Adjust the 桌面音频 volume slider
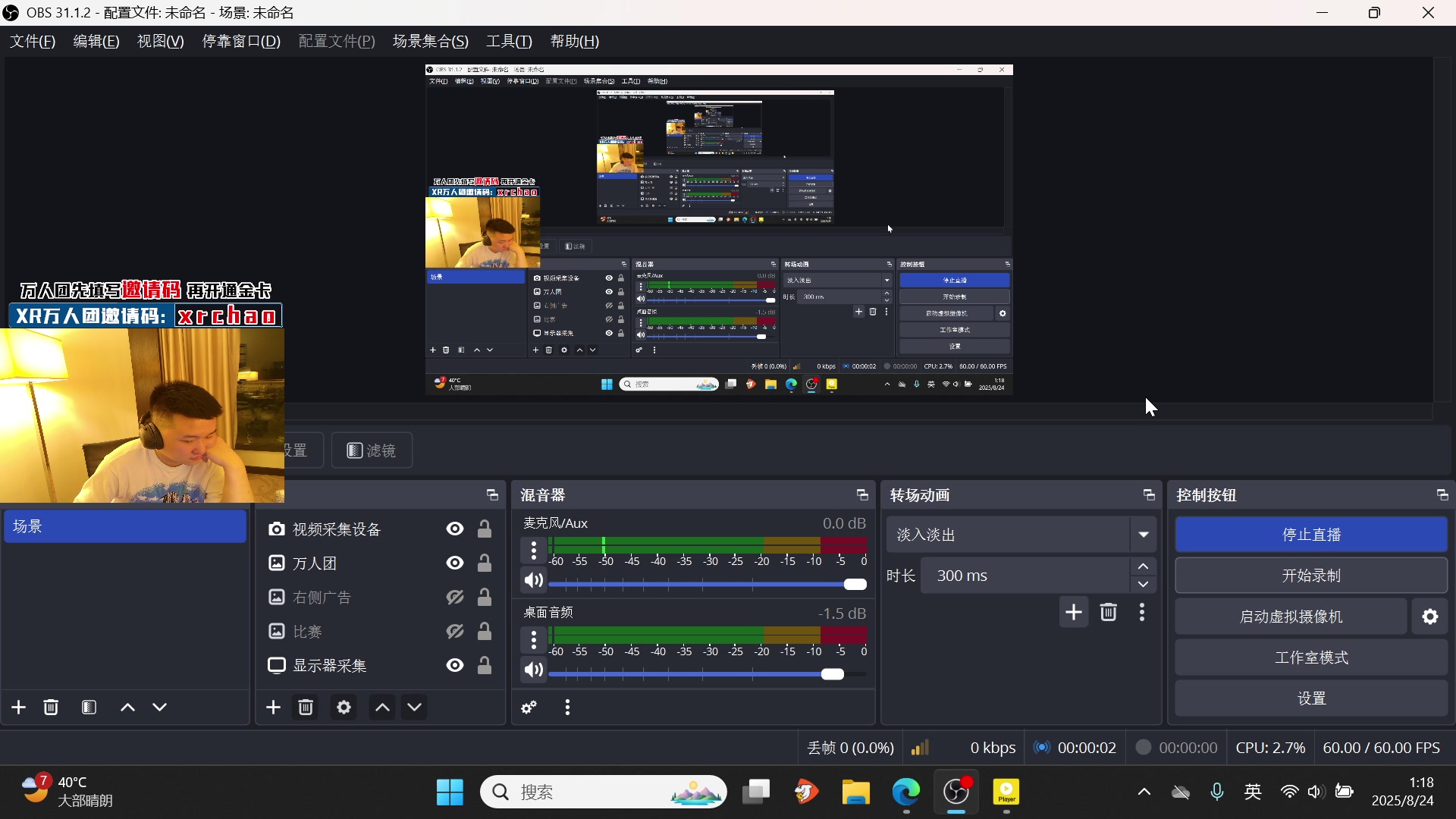1456x819 pixels. (x=707, y=675)
